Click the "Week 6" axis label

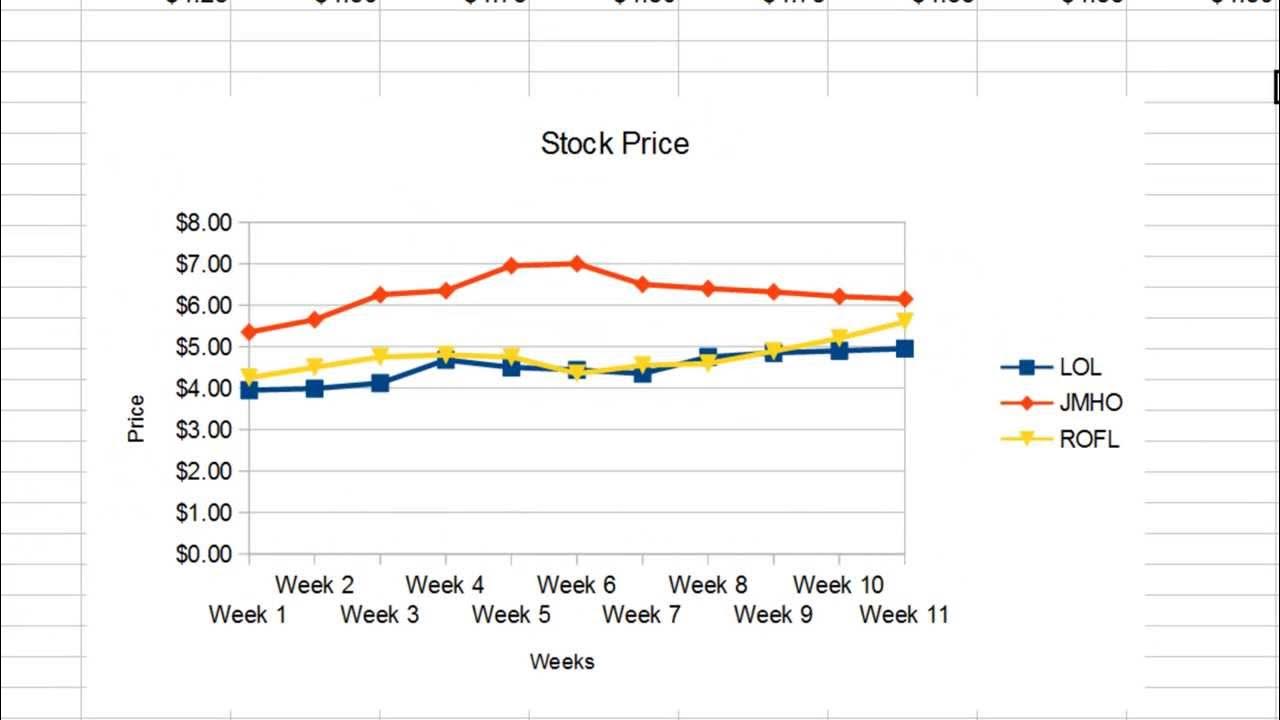[576, 584]
